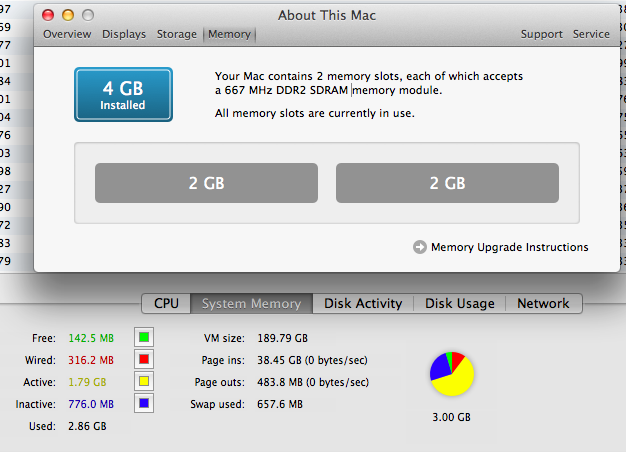Click the red Wired memory color swatch

(x=144, y=359)
